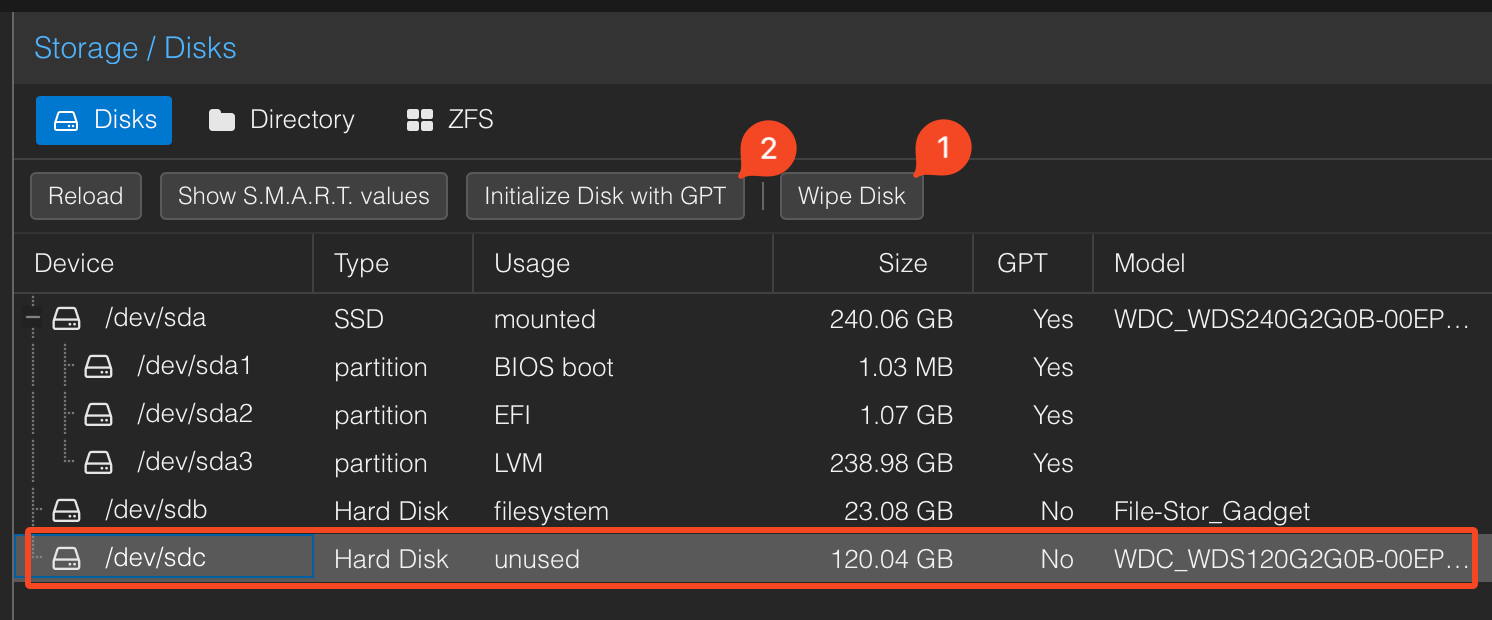Open the Storage / Disks breadcrumb link
Image resolution: width=1492 pixels, height=620 pixels.
coord(135,48)
